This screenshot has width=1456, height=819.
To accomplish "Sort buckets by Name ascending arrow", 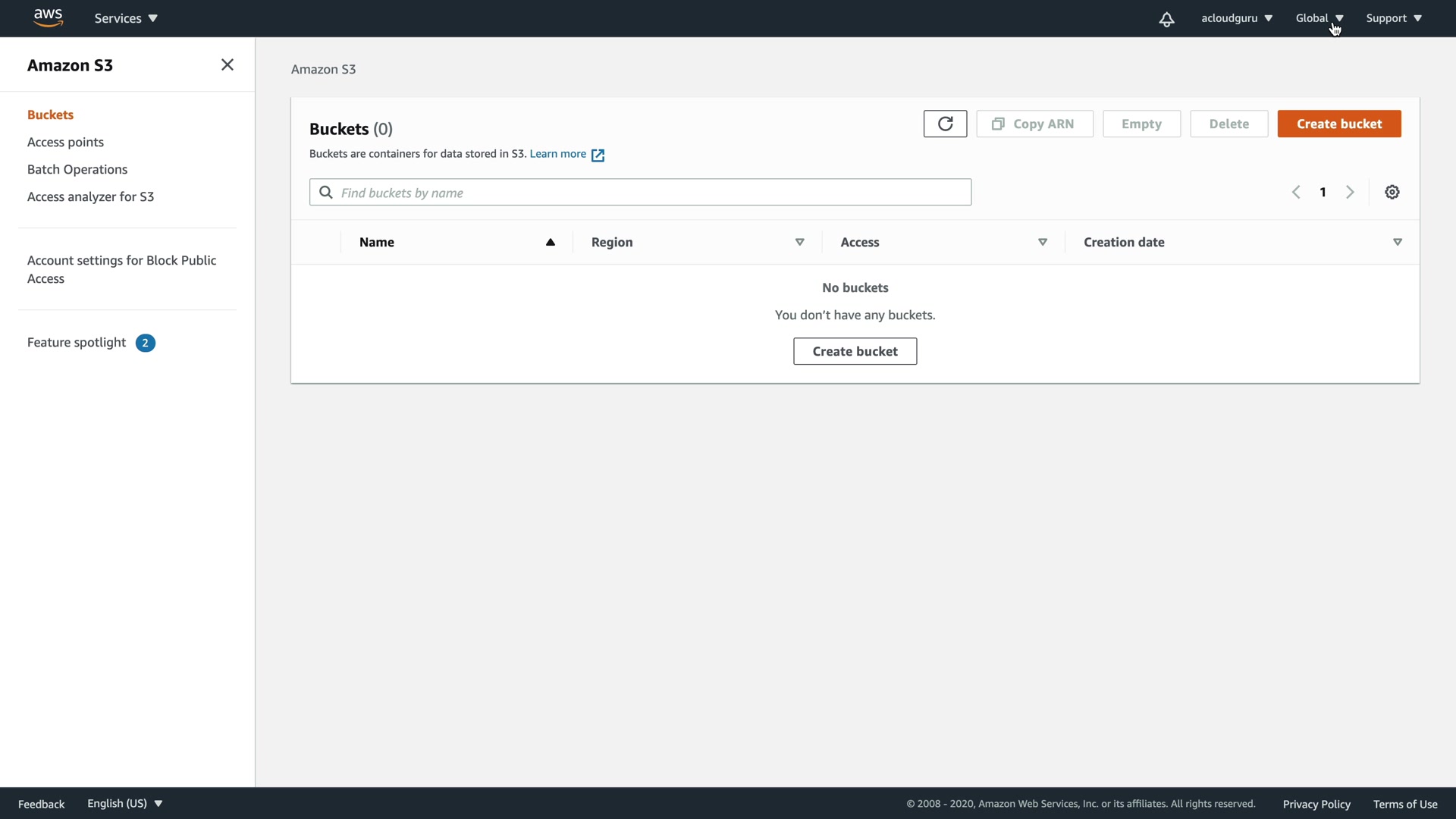I will tap(551, 243).
